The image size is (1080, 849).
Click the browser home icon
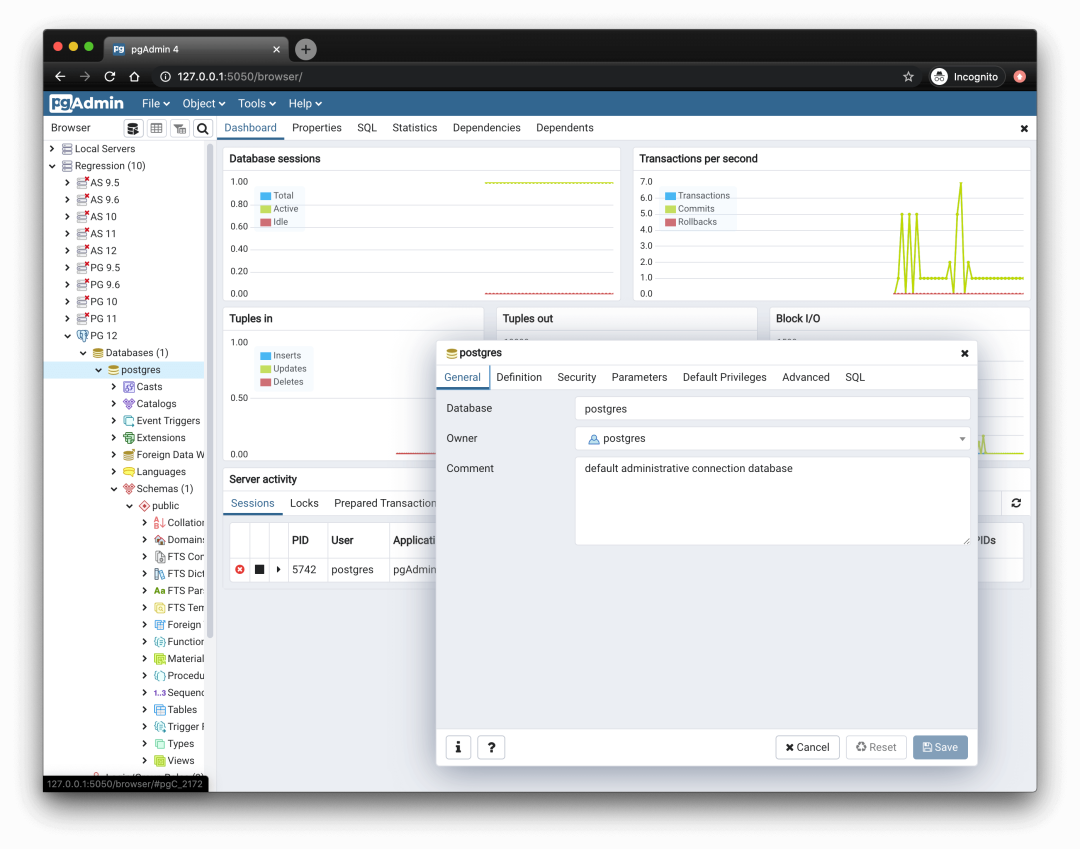point(134,76)
